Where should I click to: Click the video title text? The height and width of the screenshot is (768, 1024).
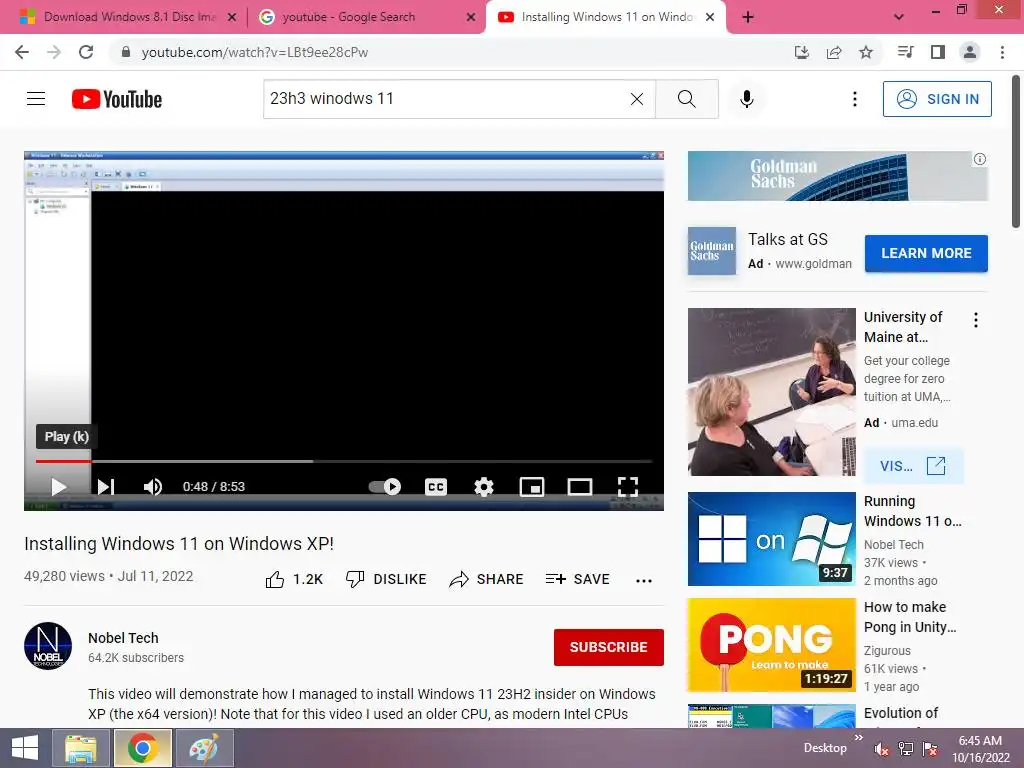pyautogui.click(x=179, y=544)
